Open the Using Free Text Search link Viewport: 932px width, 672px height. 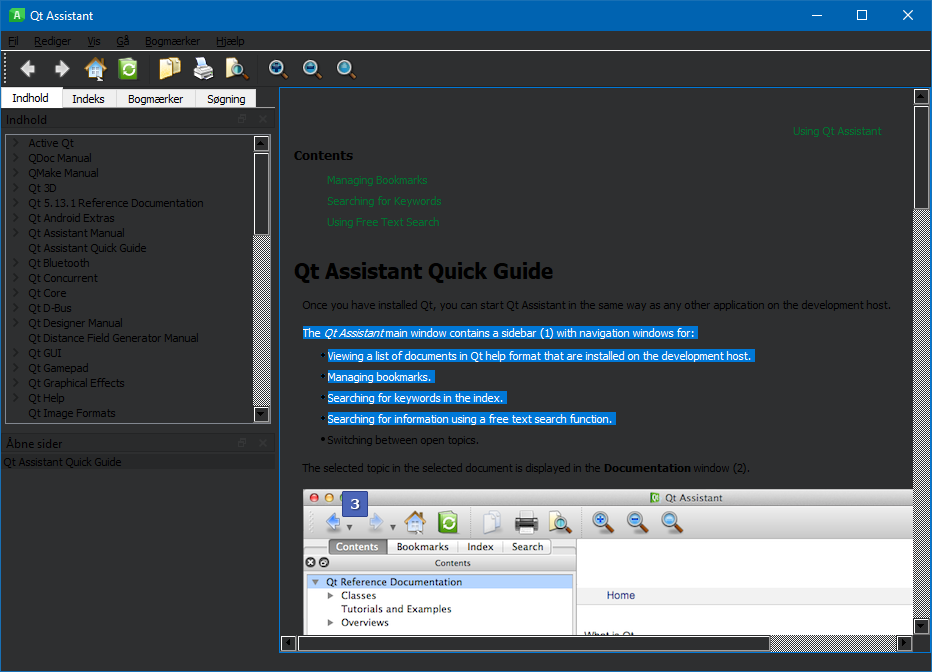point(383,222)
